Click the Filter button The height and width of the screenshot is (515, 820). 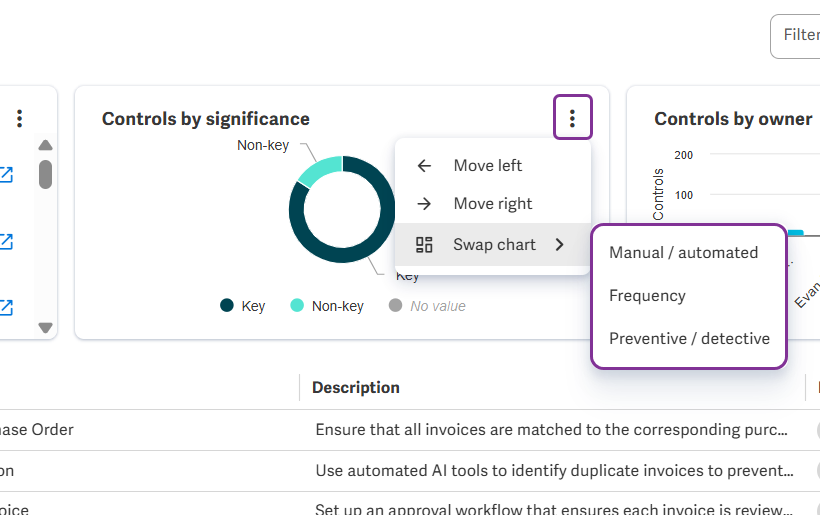pyautogui.click(x=795, y=36)
